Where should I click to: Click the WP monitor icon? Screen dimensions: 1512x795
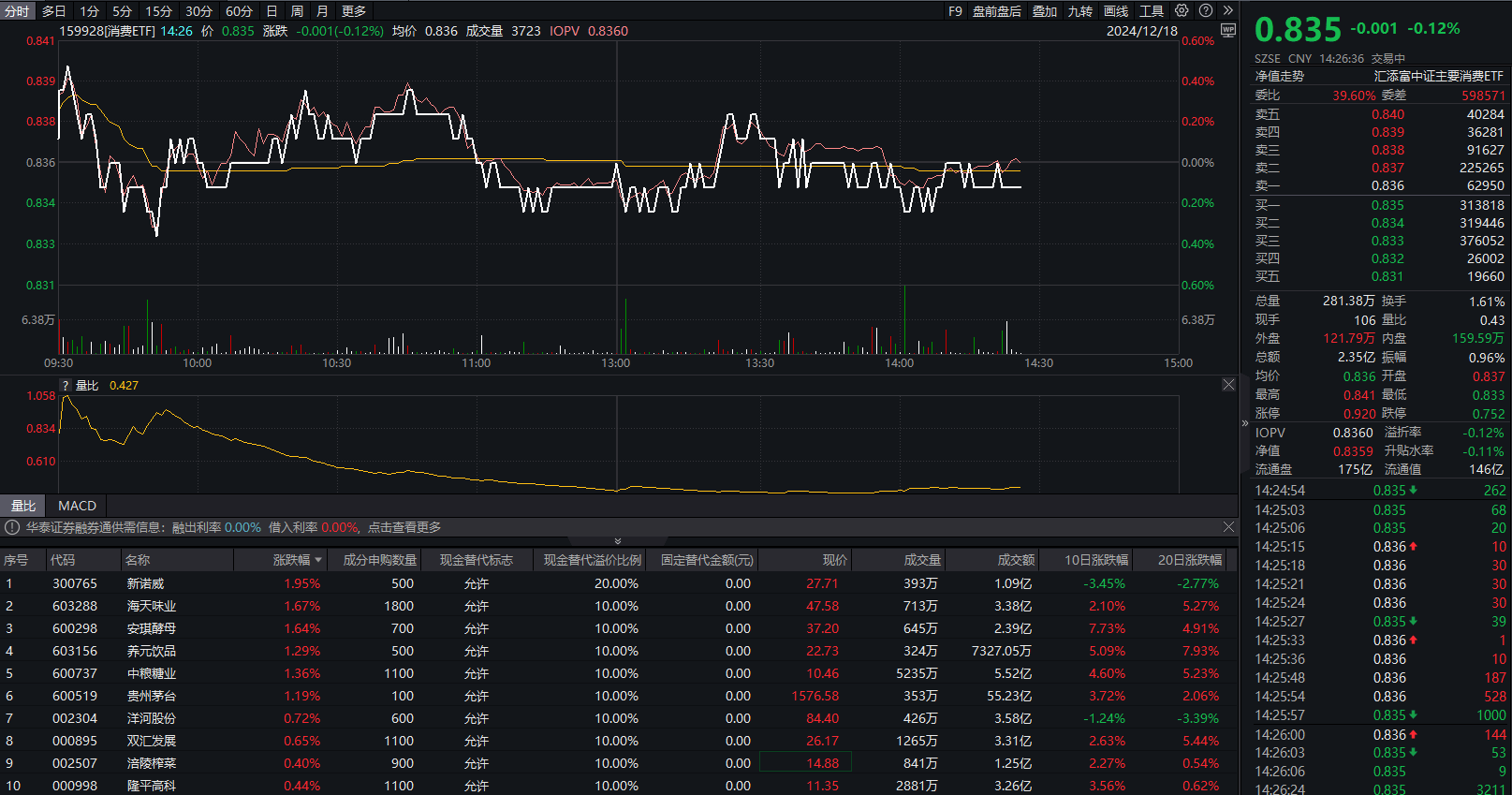point(1228,31)
